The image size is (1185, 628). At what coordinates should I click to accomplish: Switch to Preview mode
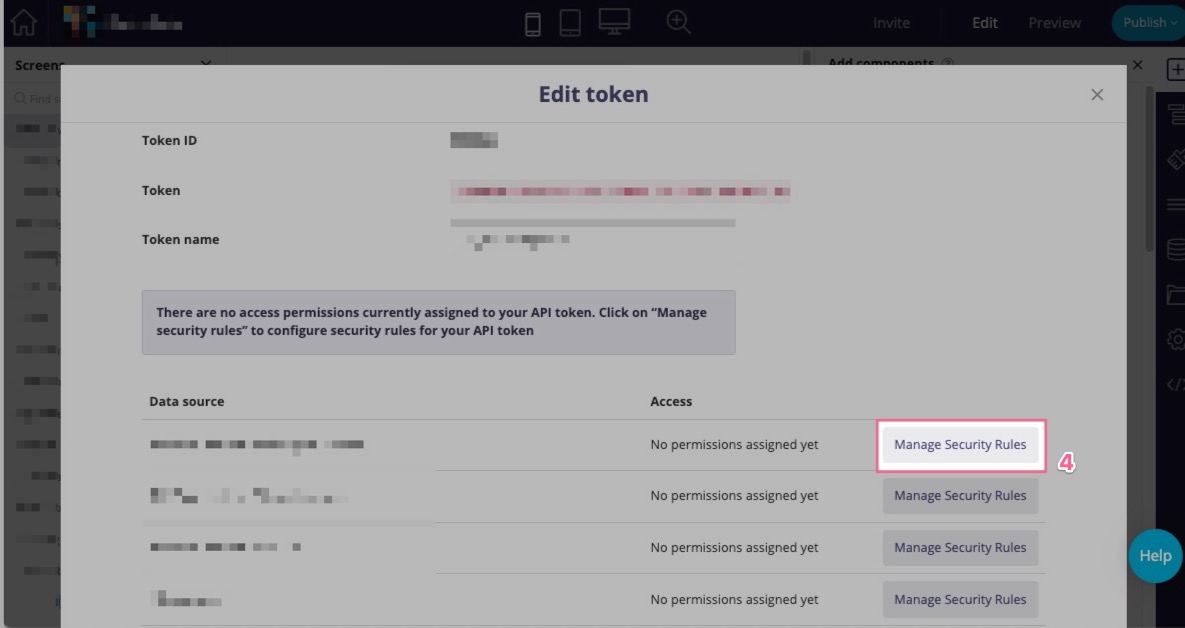[x=1054, y=23]
